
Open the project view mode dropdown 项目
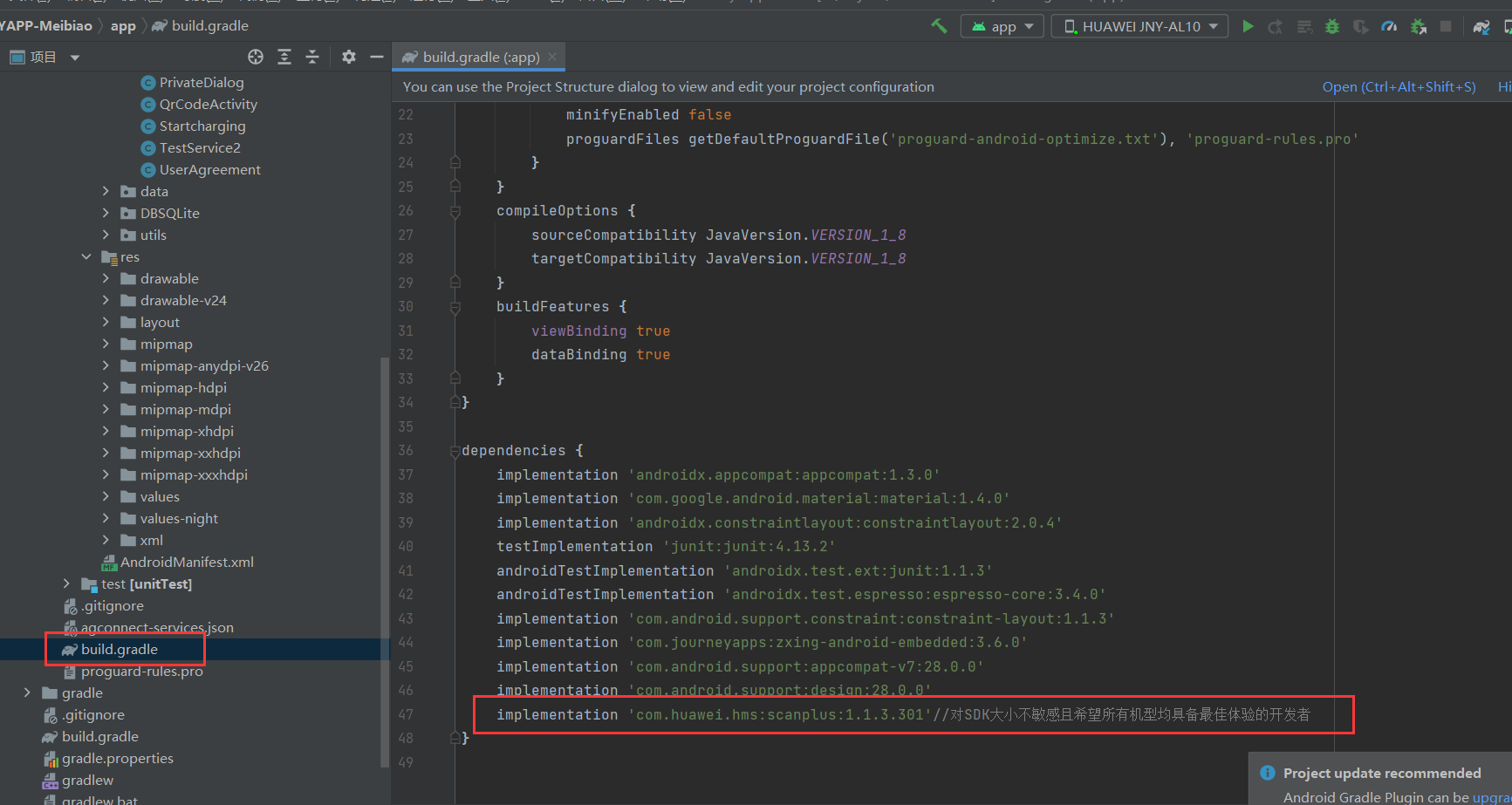[x=45, y=58]
